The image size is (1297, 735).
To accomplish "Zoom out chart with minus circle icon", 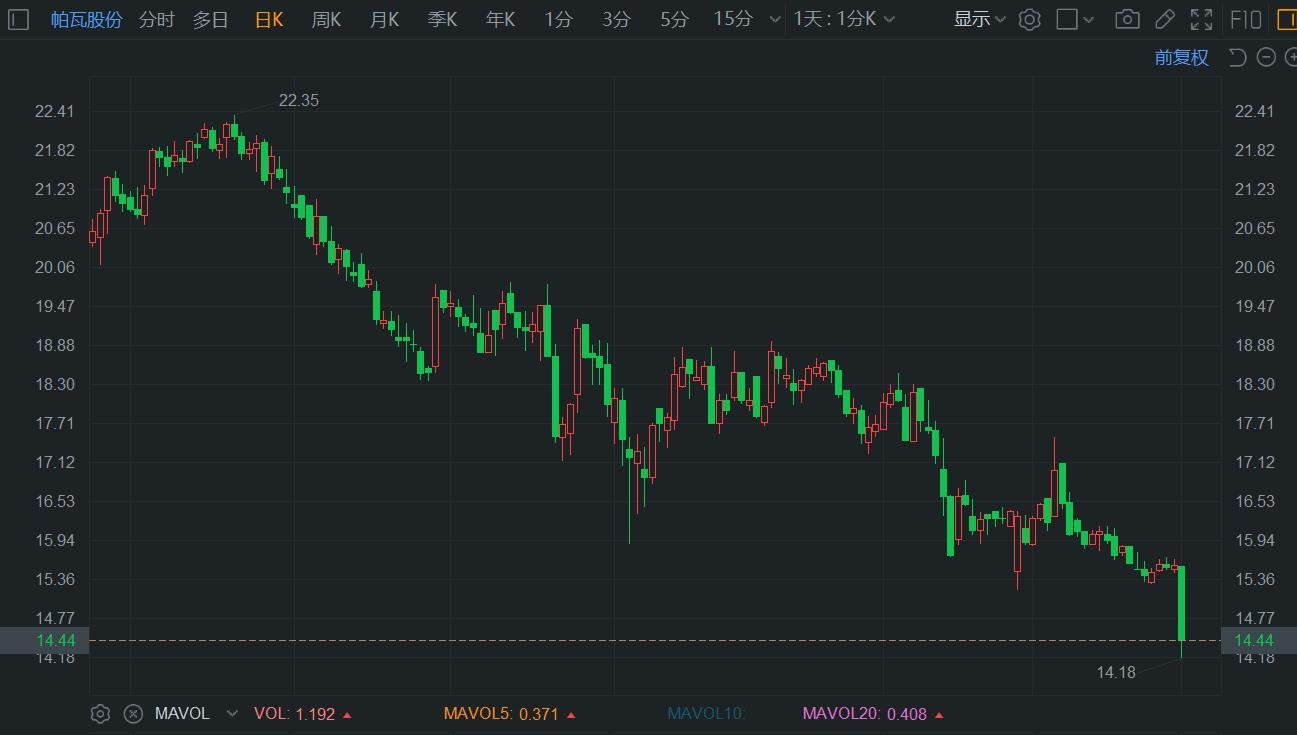I will pos(1266,57).
